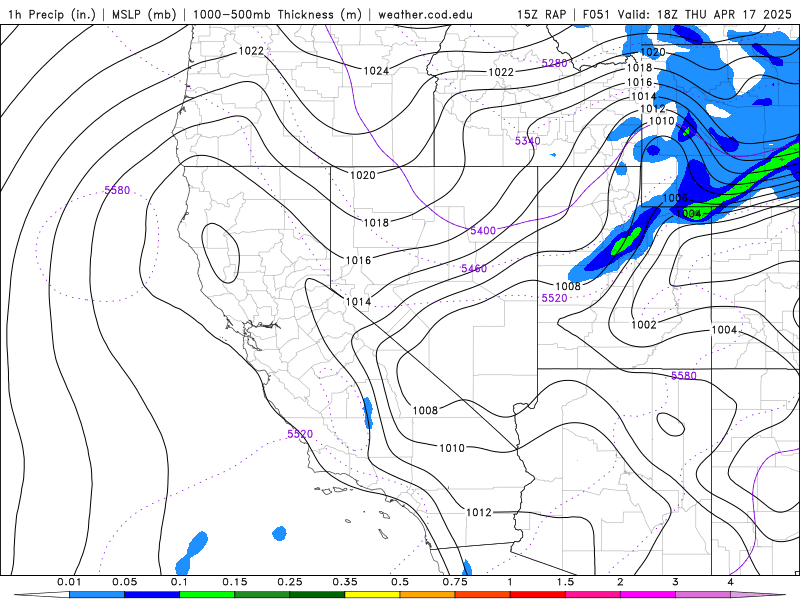
Task: Click the 'weather.cod.edu' text in header
Action: [425, 14]
